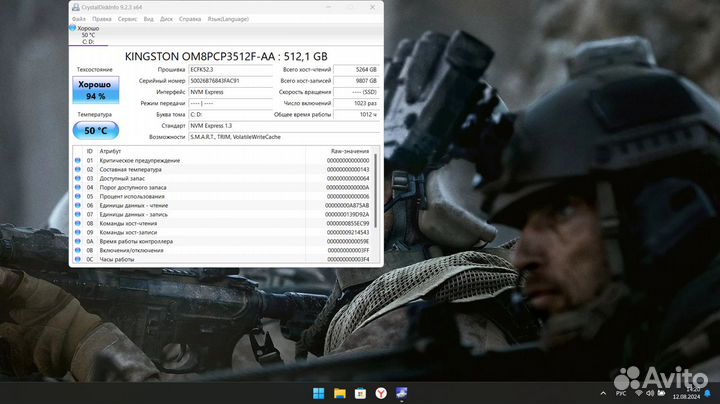Click status icon for Критическое предупреждение

click(78, 161)
